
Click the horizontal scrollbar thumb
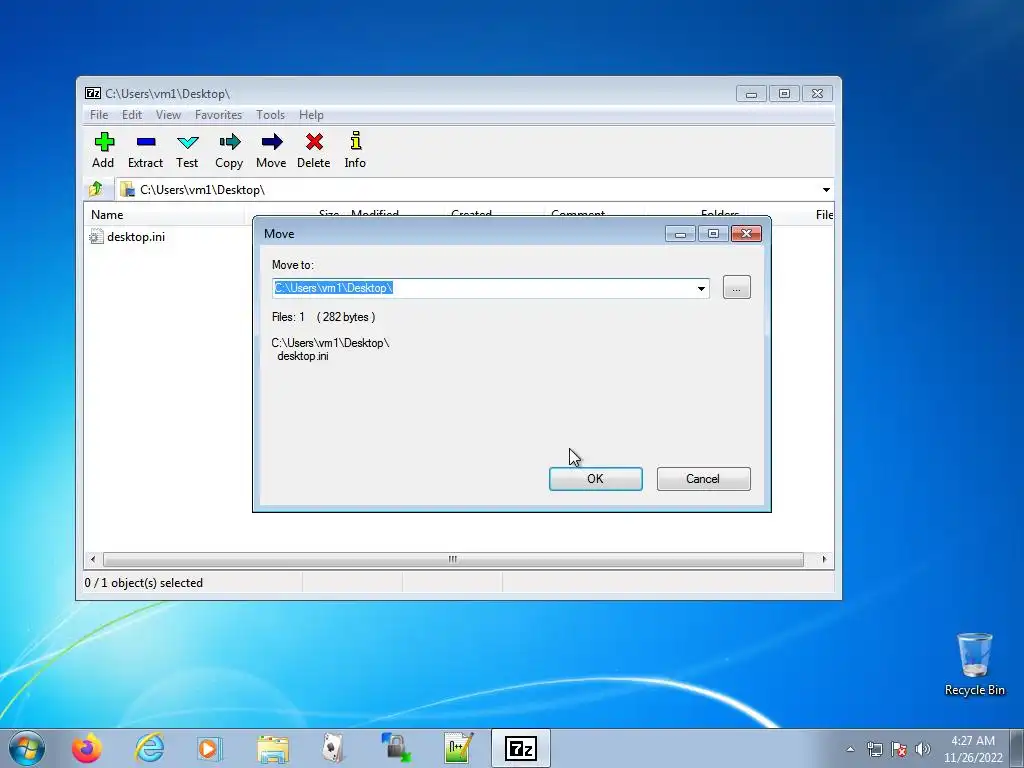tap(453, 560)
